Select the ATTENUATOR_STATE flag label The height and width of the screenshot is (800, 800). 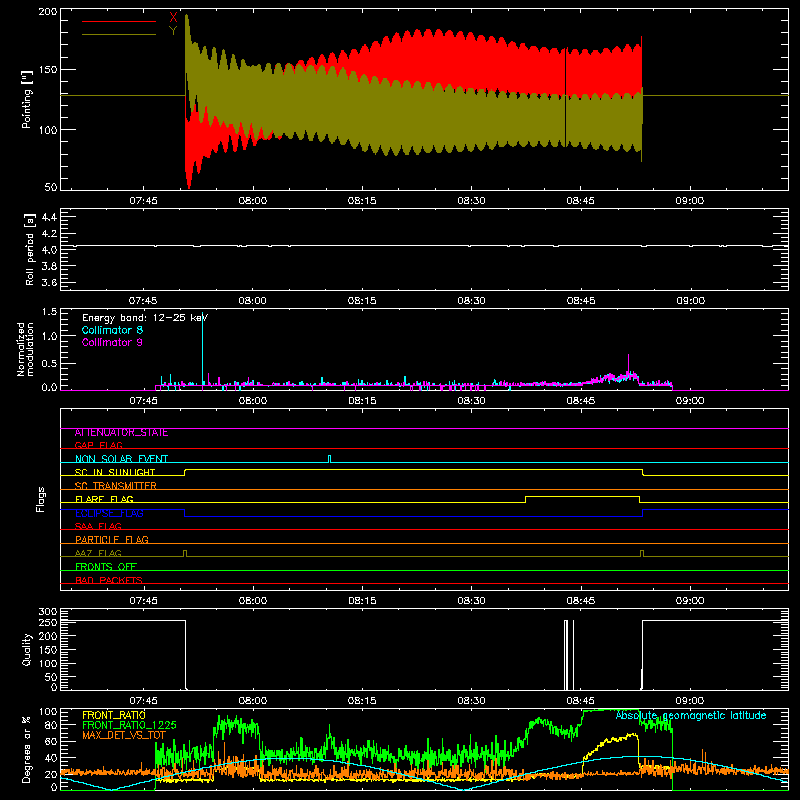[x=121, y=433]
